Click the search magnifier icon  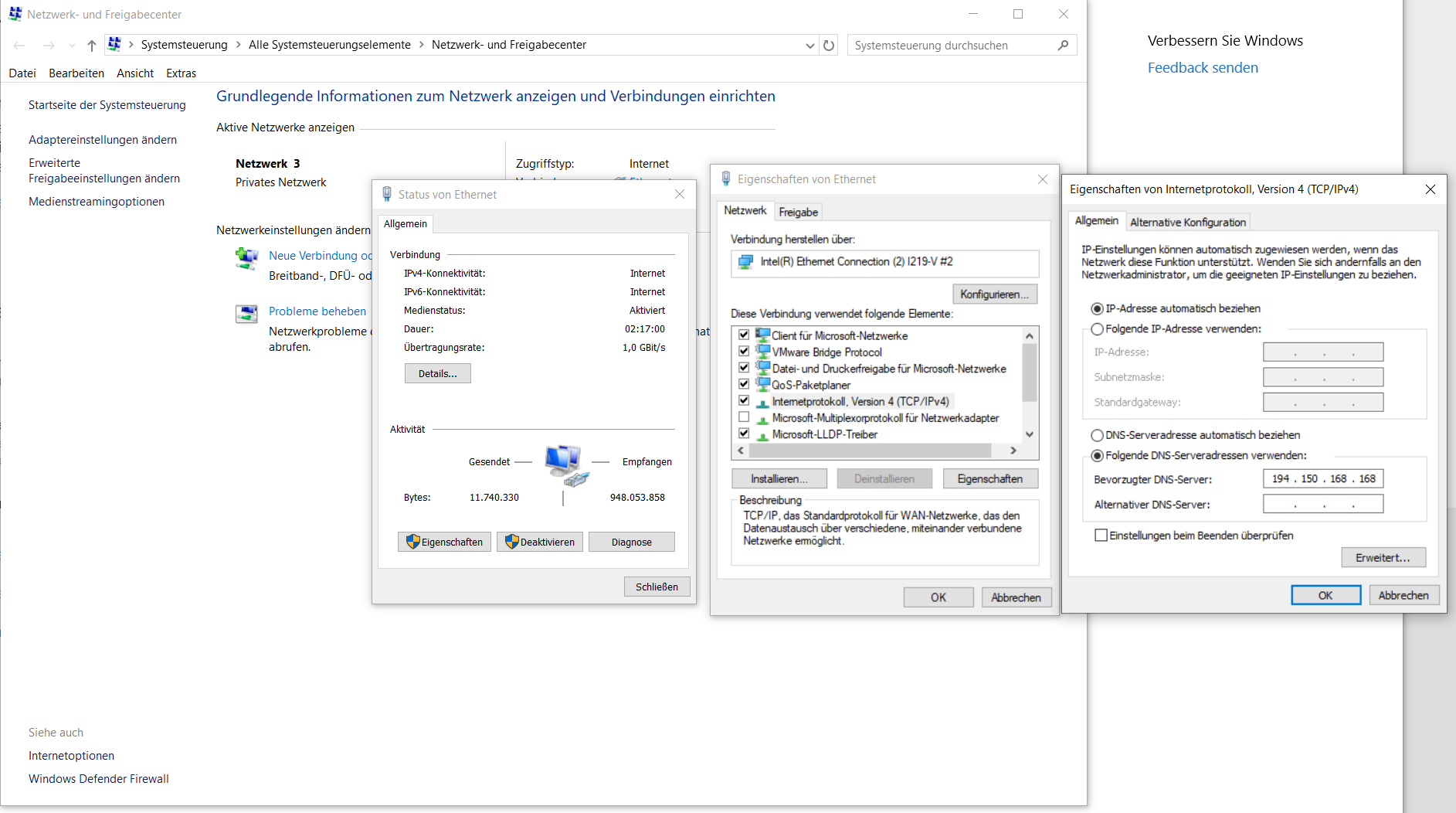pyautogui.click(x=1064, y=46)
